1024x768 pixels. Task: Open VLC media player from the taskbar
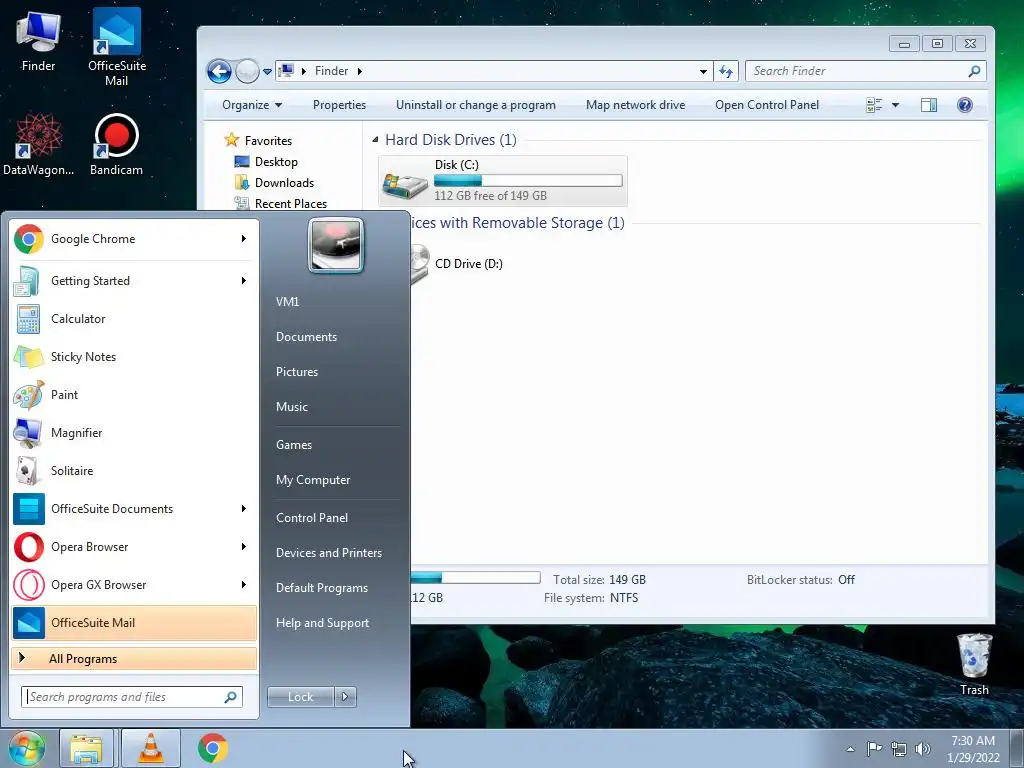(x=151, y=749)
